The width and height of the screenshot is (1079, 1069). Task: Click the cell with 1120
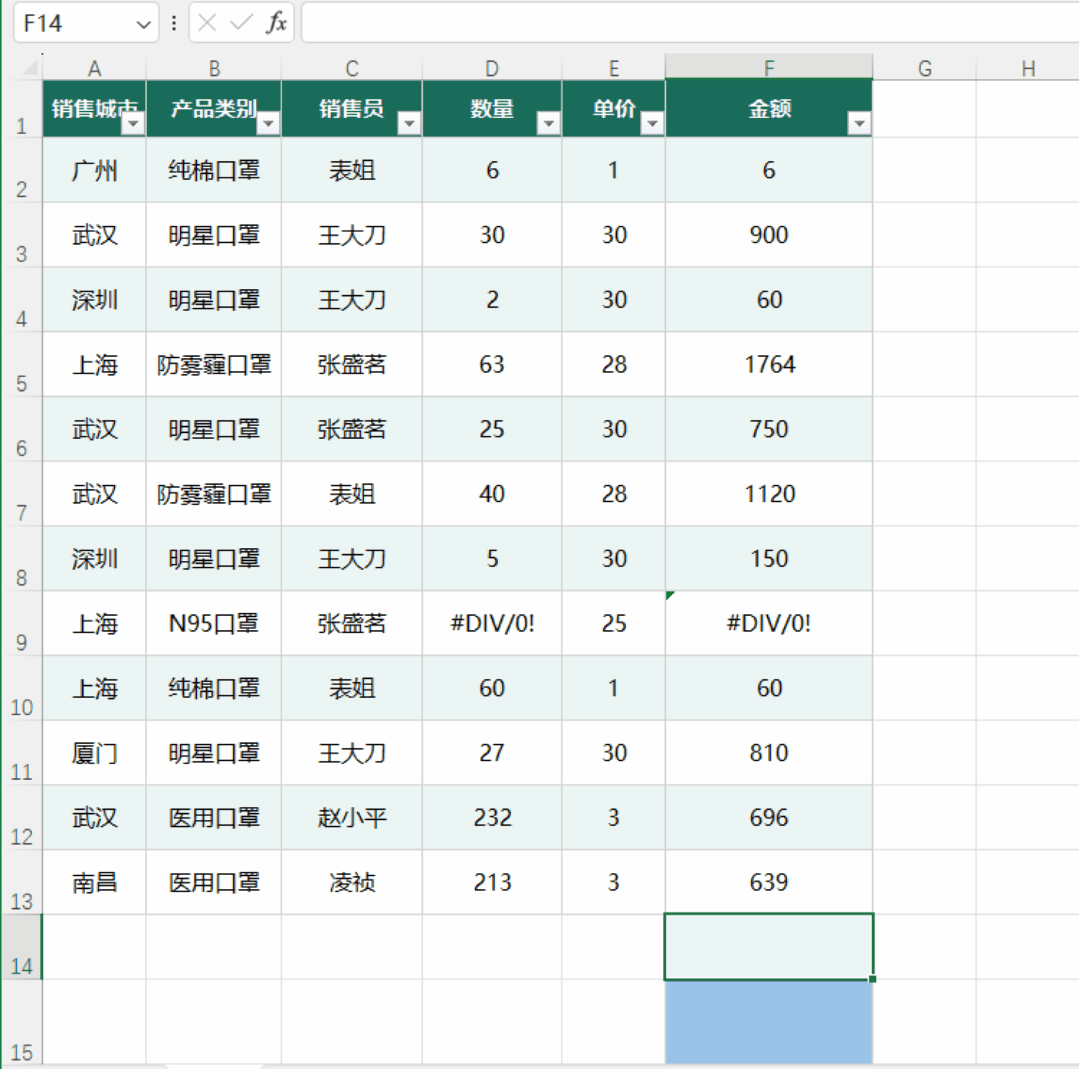click(769, 494)
